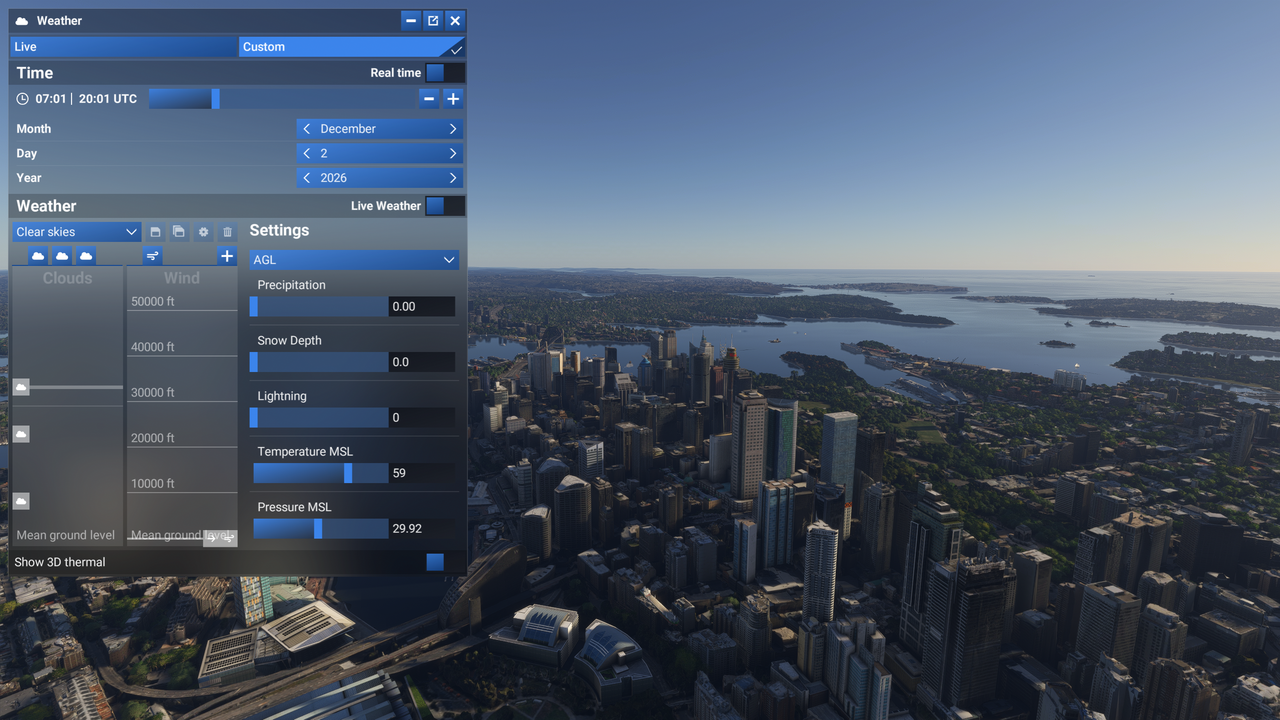
Task: Adjust the time of day slider
Action: (282, 98)
